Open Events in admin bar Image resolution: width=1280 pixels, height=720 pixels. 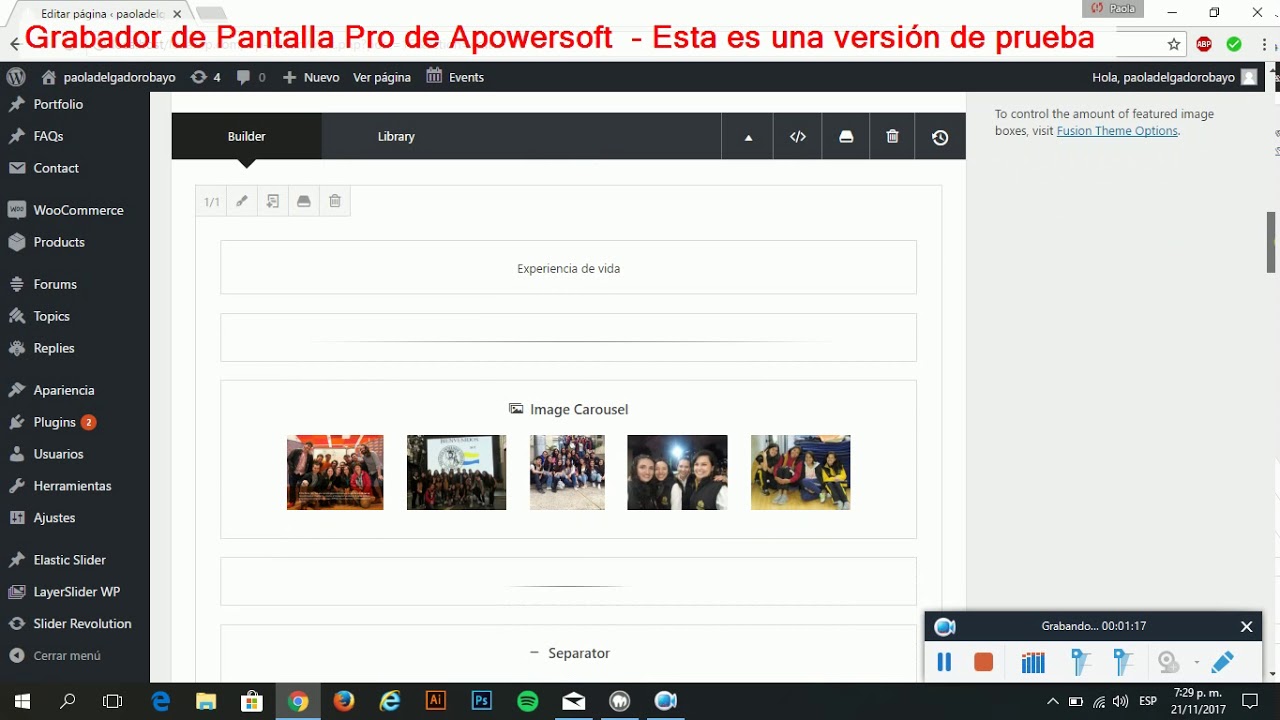[455, 77]
